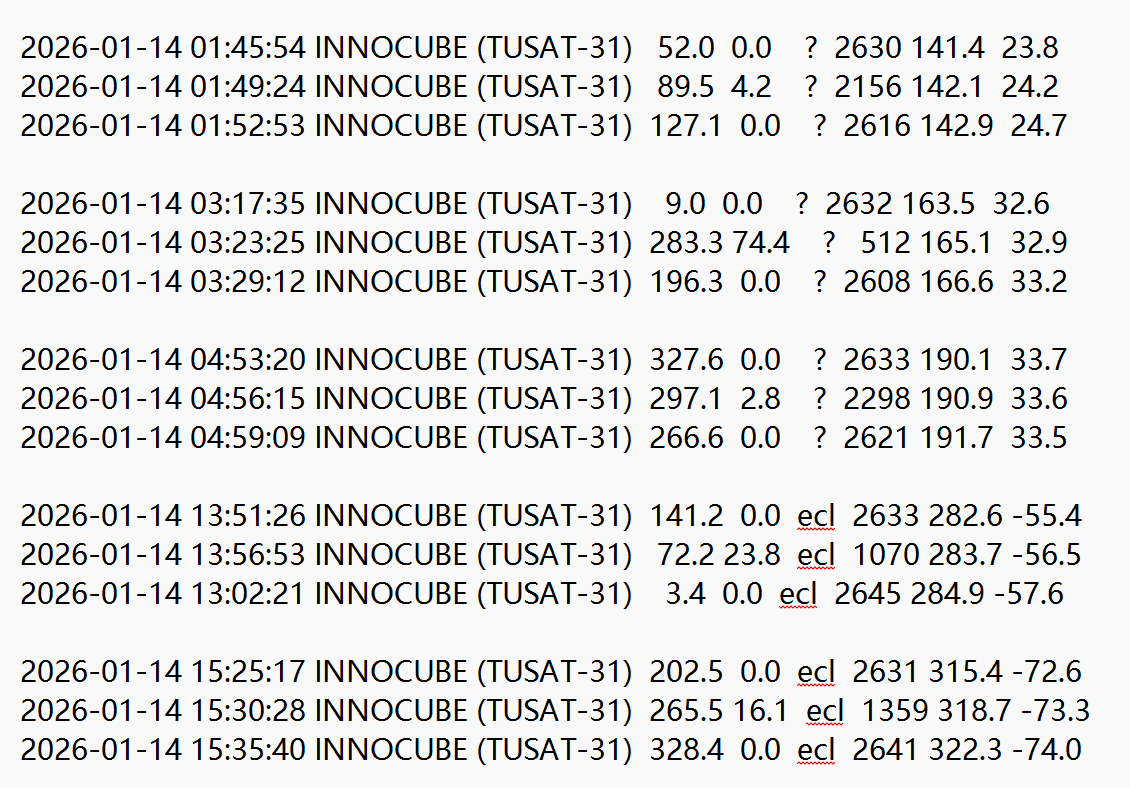Click the range value 2298
This screenshot has height=788, width=1130.
coord(877,399)
